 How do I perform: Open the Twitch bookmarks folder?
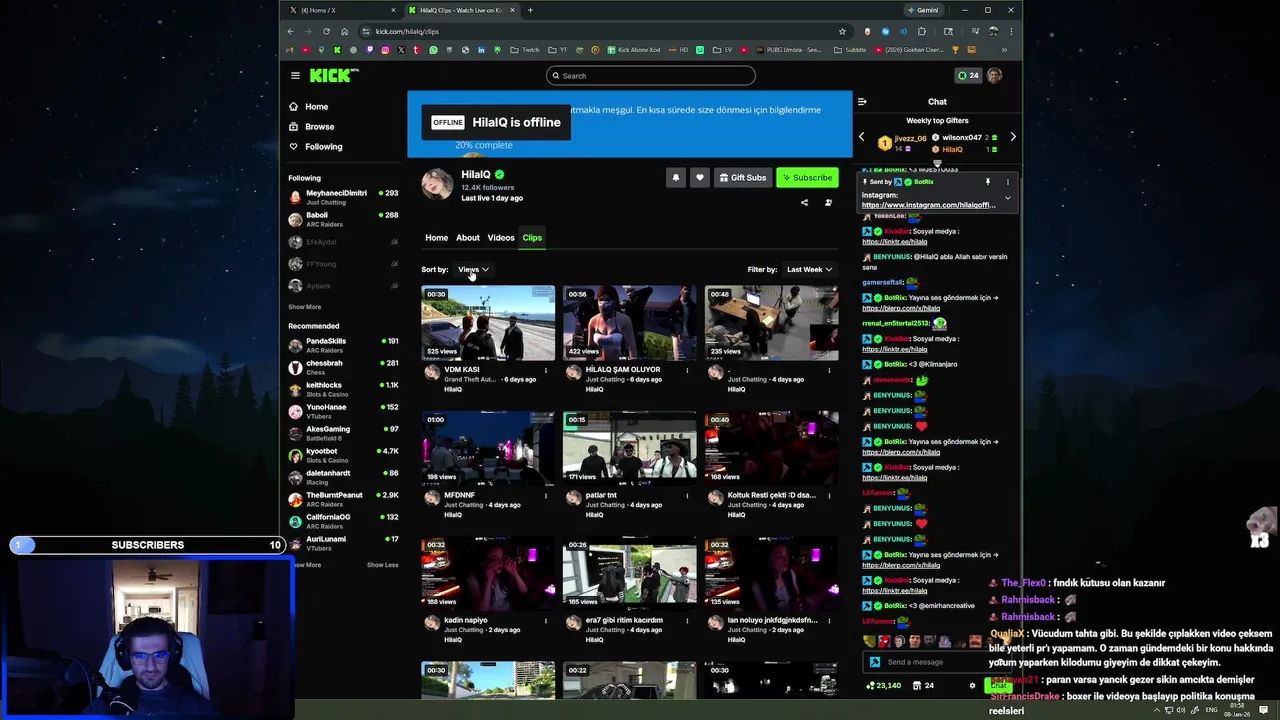pos(525,50)
